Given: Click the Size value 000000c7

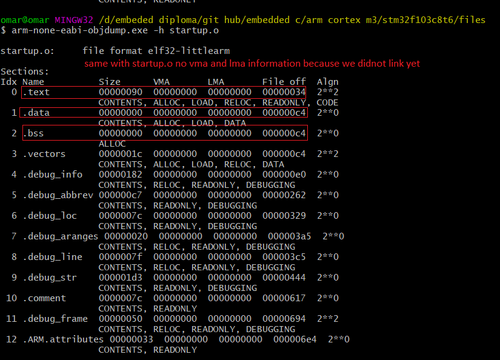Looking at the screenshot, I should coord(120,195).
